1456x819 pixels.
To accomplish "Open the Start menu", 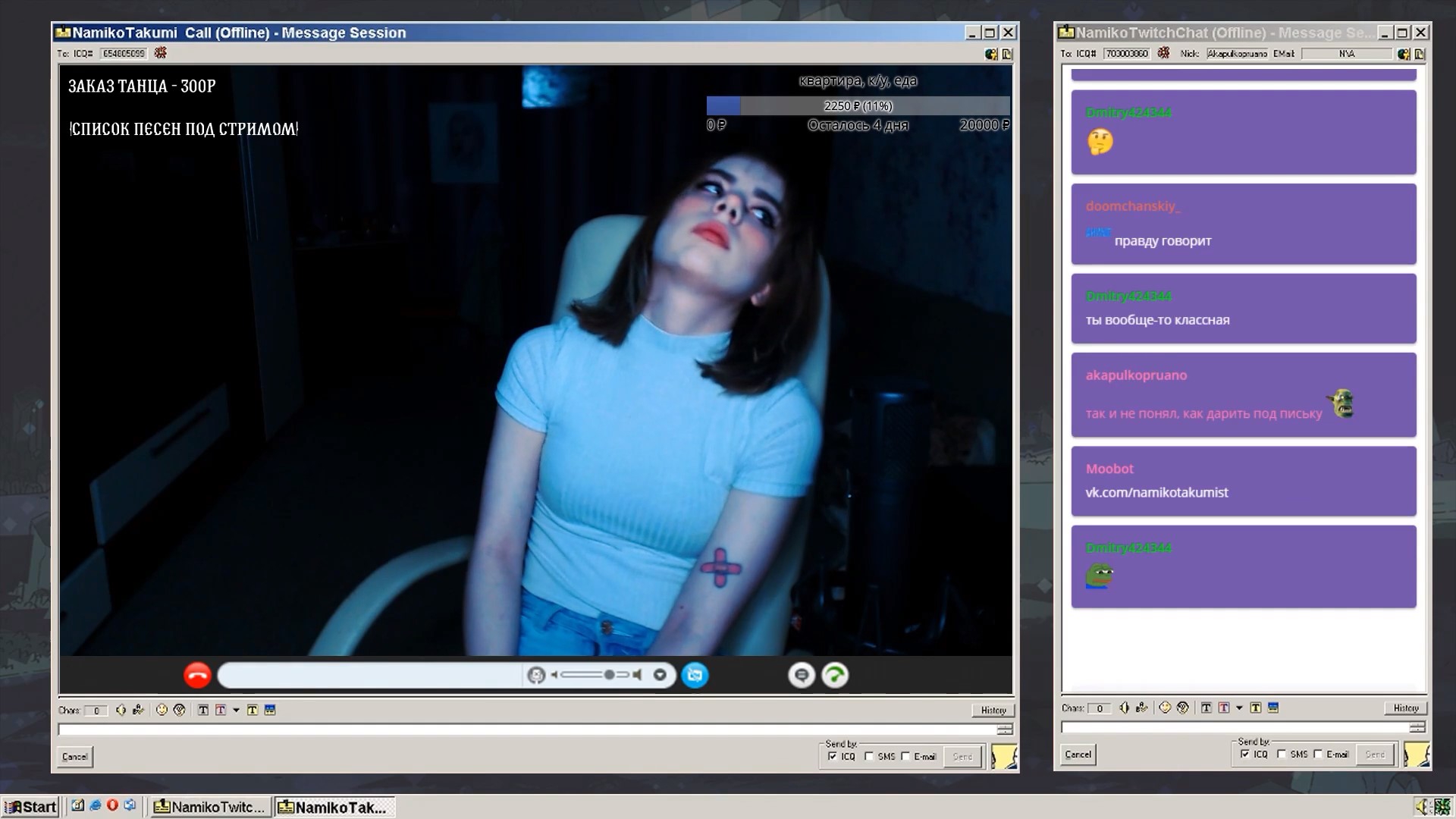I will pyautogui.click(x=30, y=807).
